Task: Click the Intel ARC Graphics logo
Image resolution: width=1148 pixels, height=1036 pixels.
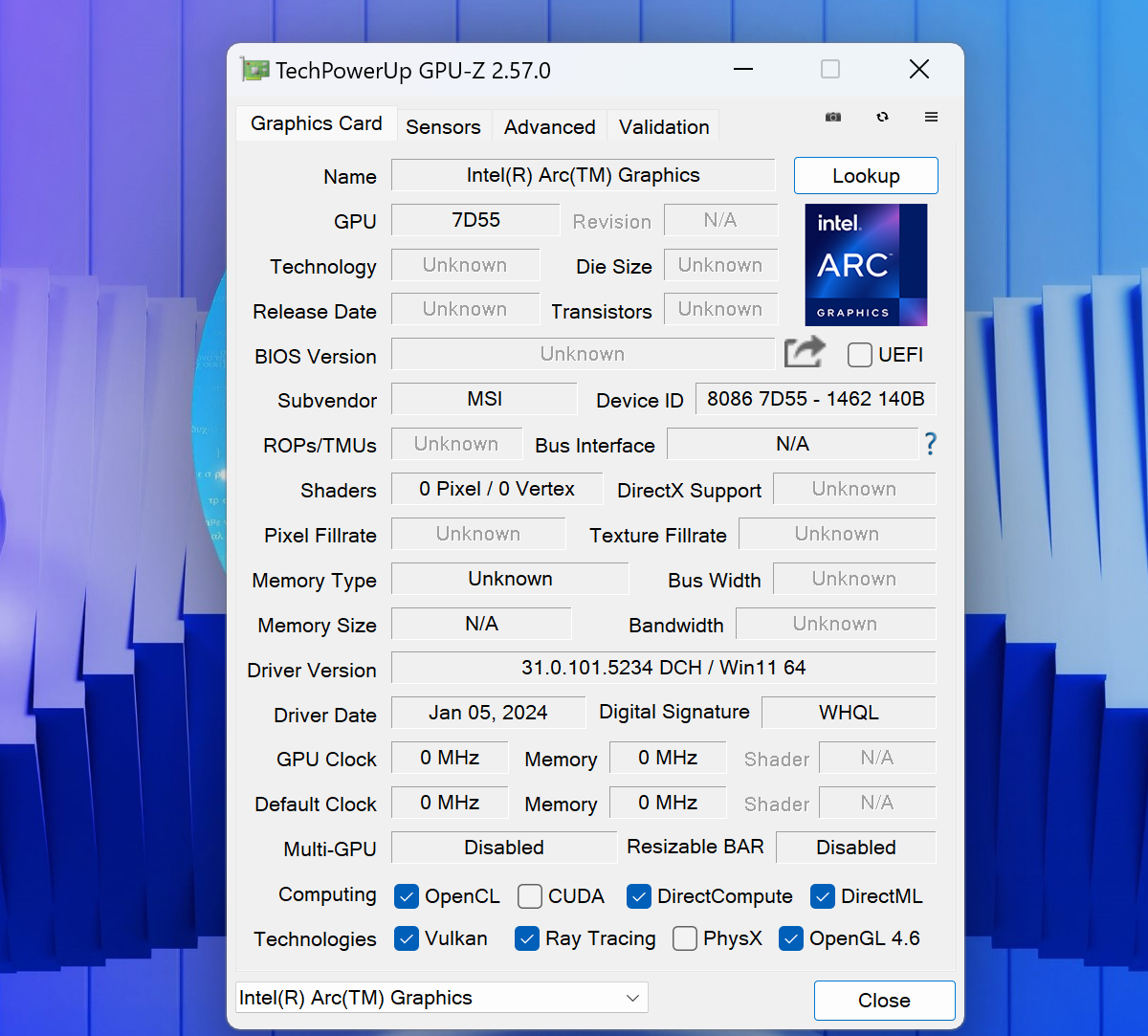Action: (866, 265)
